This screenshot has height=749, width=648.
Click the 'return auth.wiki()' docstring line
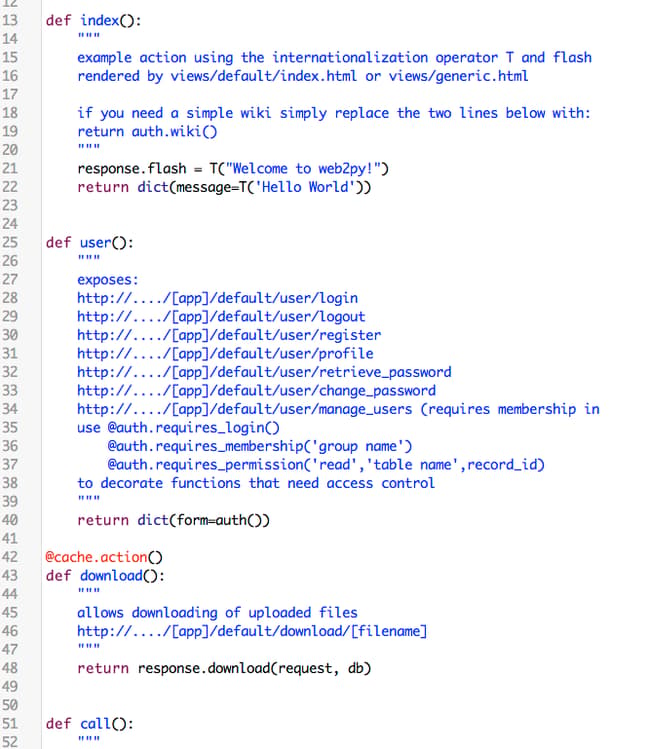tap(147, 132)
